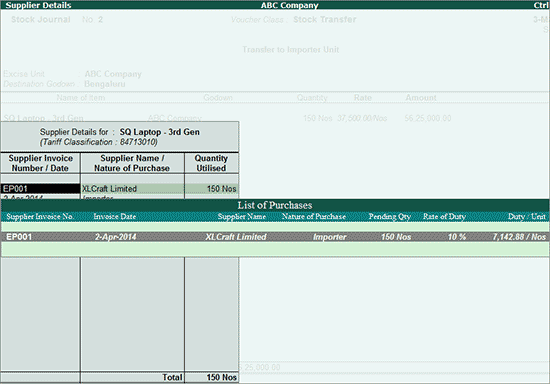Click the empty row above EP001 in list

pyautogui.click(x=275, y=227)
